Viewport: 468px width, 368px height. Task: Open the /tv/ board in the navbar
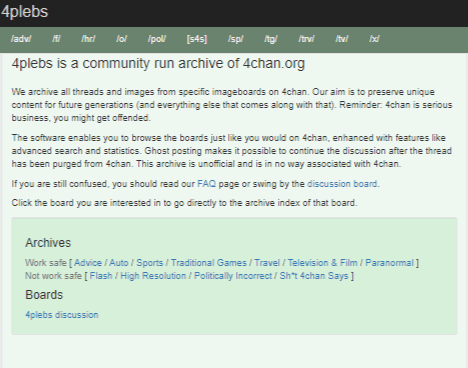342,39
